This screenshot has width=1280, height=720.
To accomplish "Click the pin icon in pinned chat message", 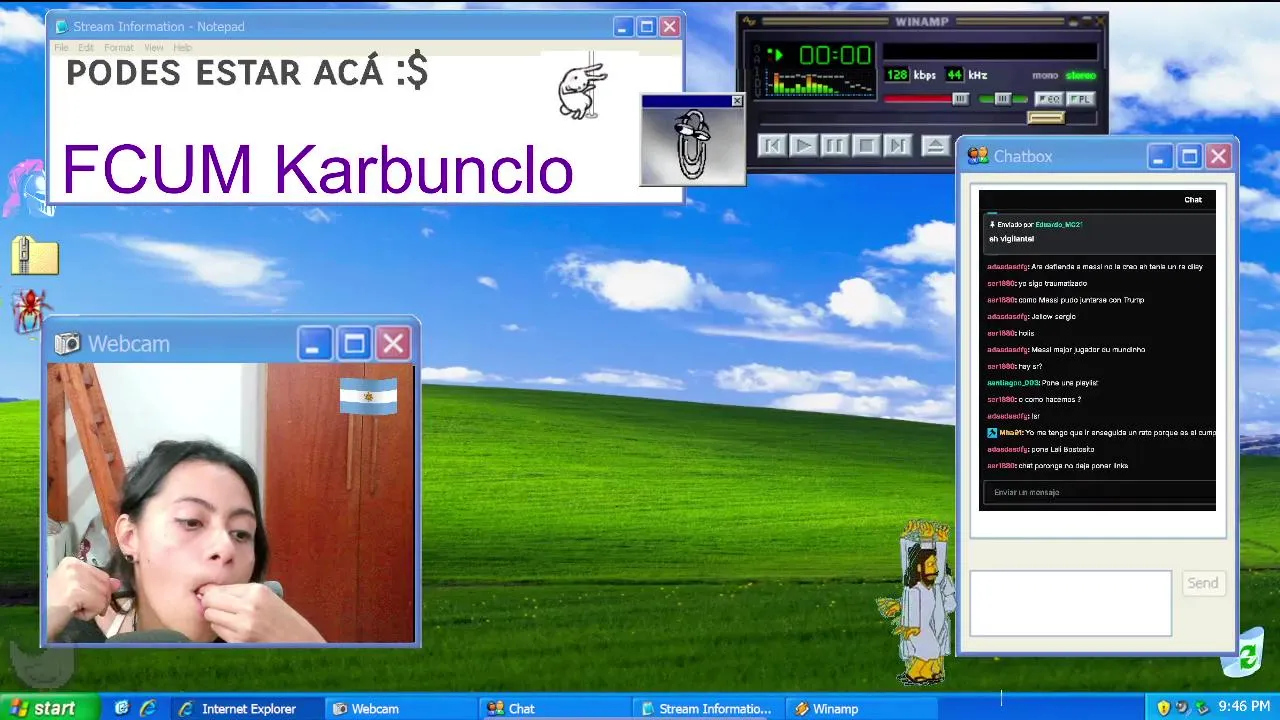I will [x=991, y=225].
